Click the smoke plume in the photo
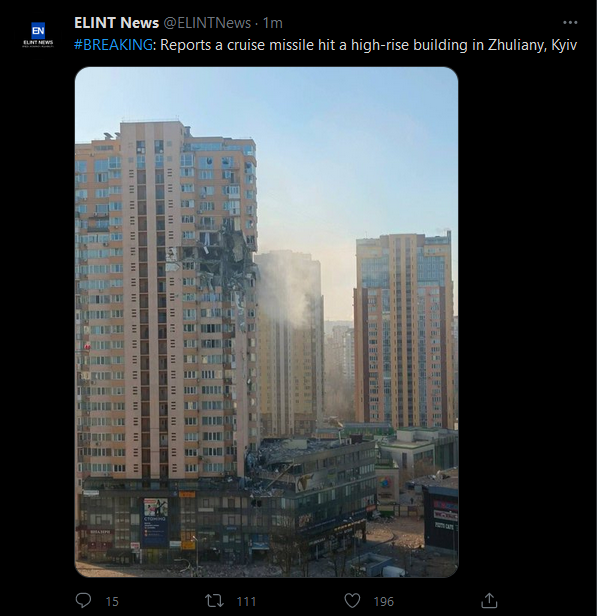 click(285, 287)
